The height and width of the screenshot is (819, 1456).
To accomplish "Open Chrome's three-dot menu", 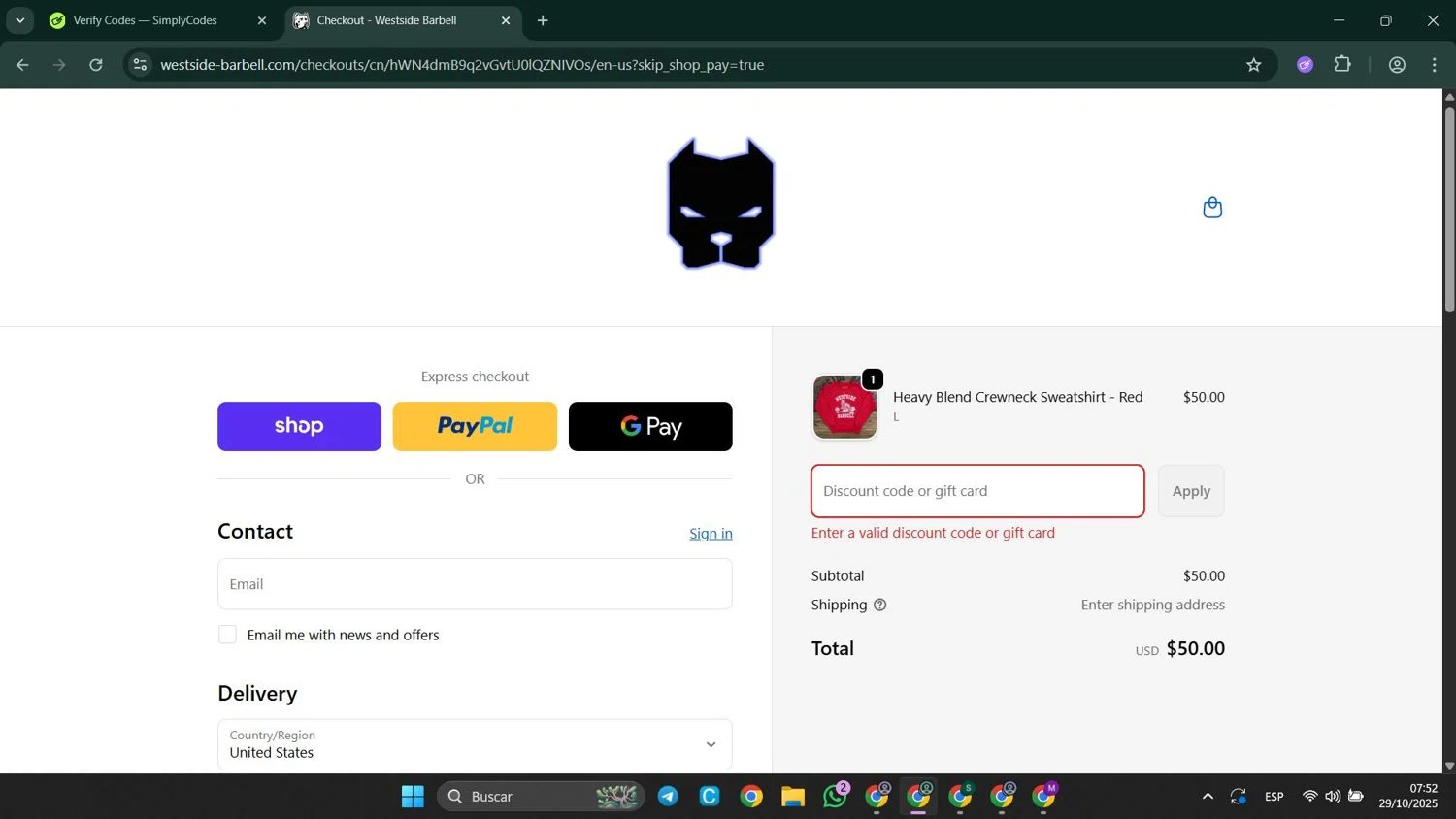I will pos(1434,65).
